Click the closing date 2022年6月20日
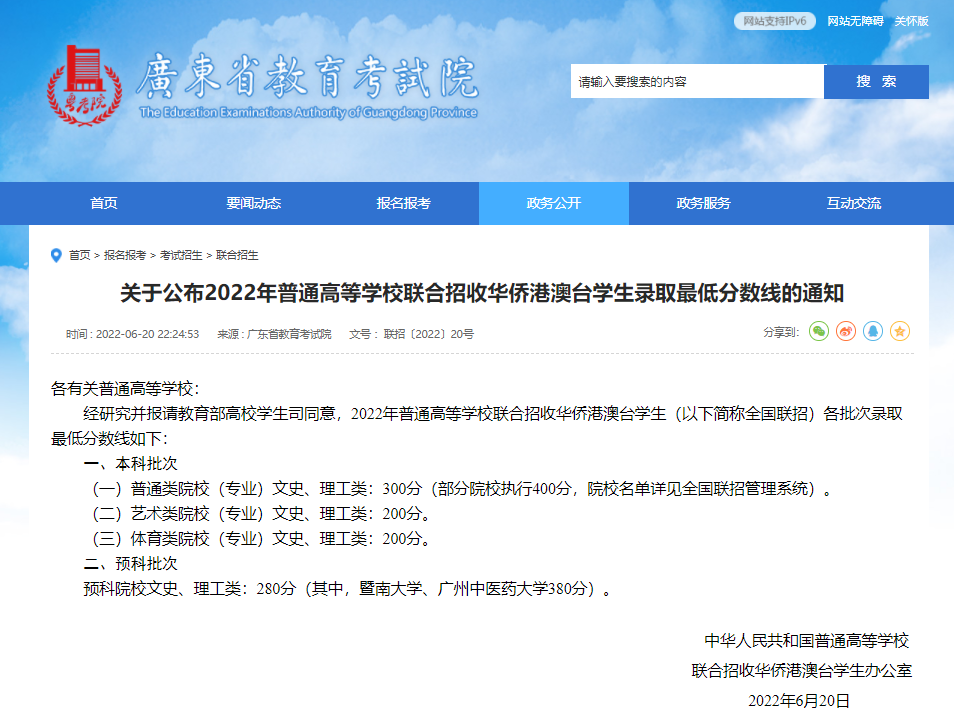Image resolution: width=954 pixels, height=720 pixels. point(799,701)
